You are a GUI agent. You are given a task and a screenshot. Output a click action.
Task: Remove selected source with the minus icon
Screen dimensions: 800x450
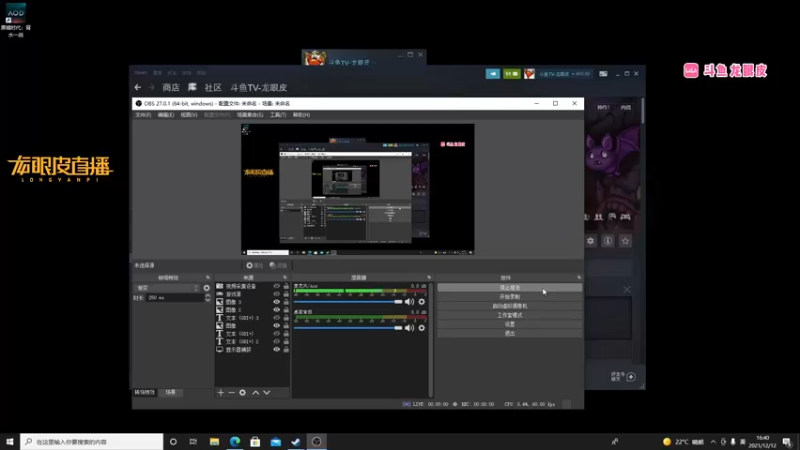(231, 392)
